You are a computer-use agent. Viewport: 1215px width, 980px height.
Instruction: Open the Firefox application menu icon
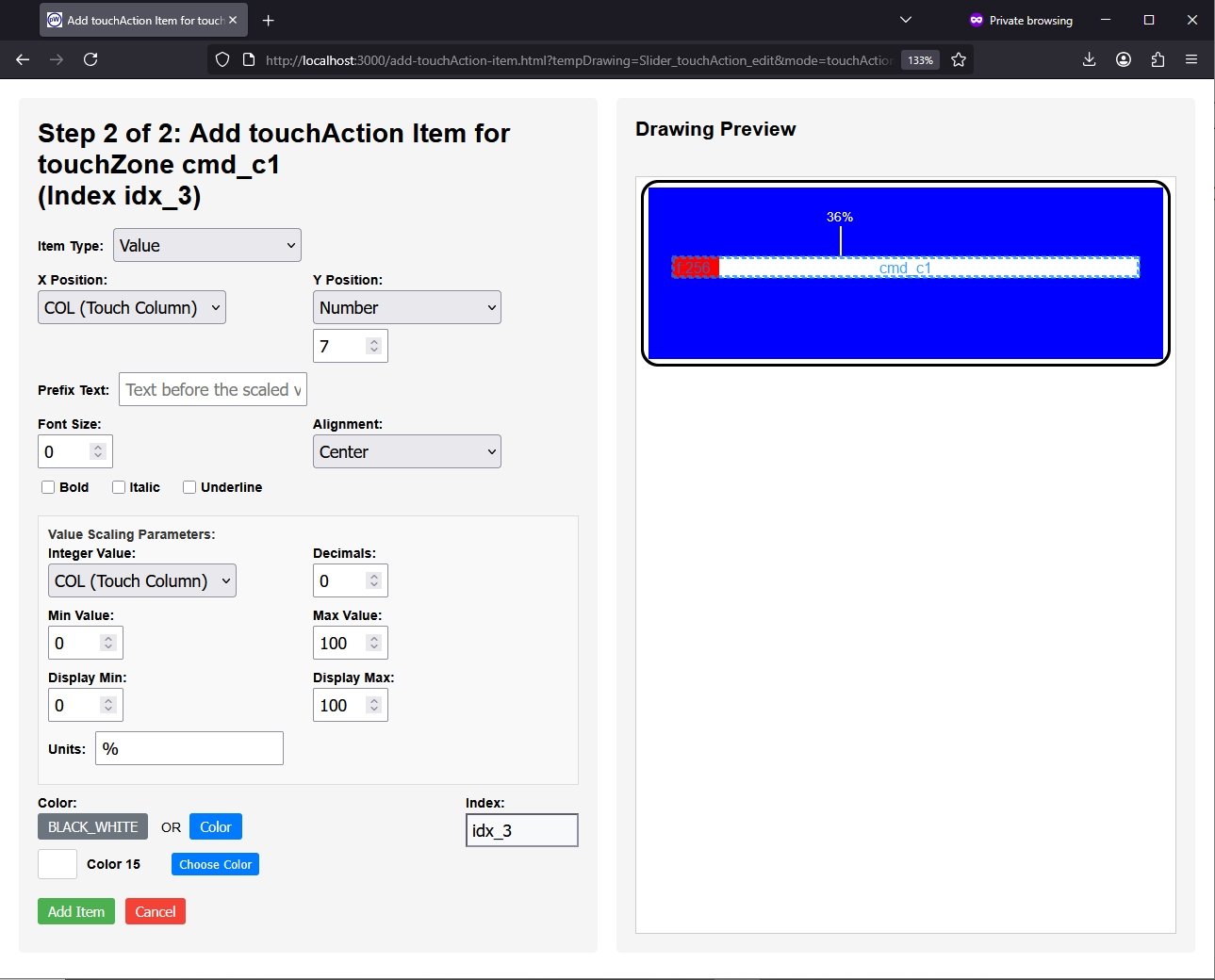pos(1191,59)
